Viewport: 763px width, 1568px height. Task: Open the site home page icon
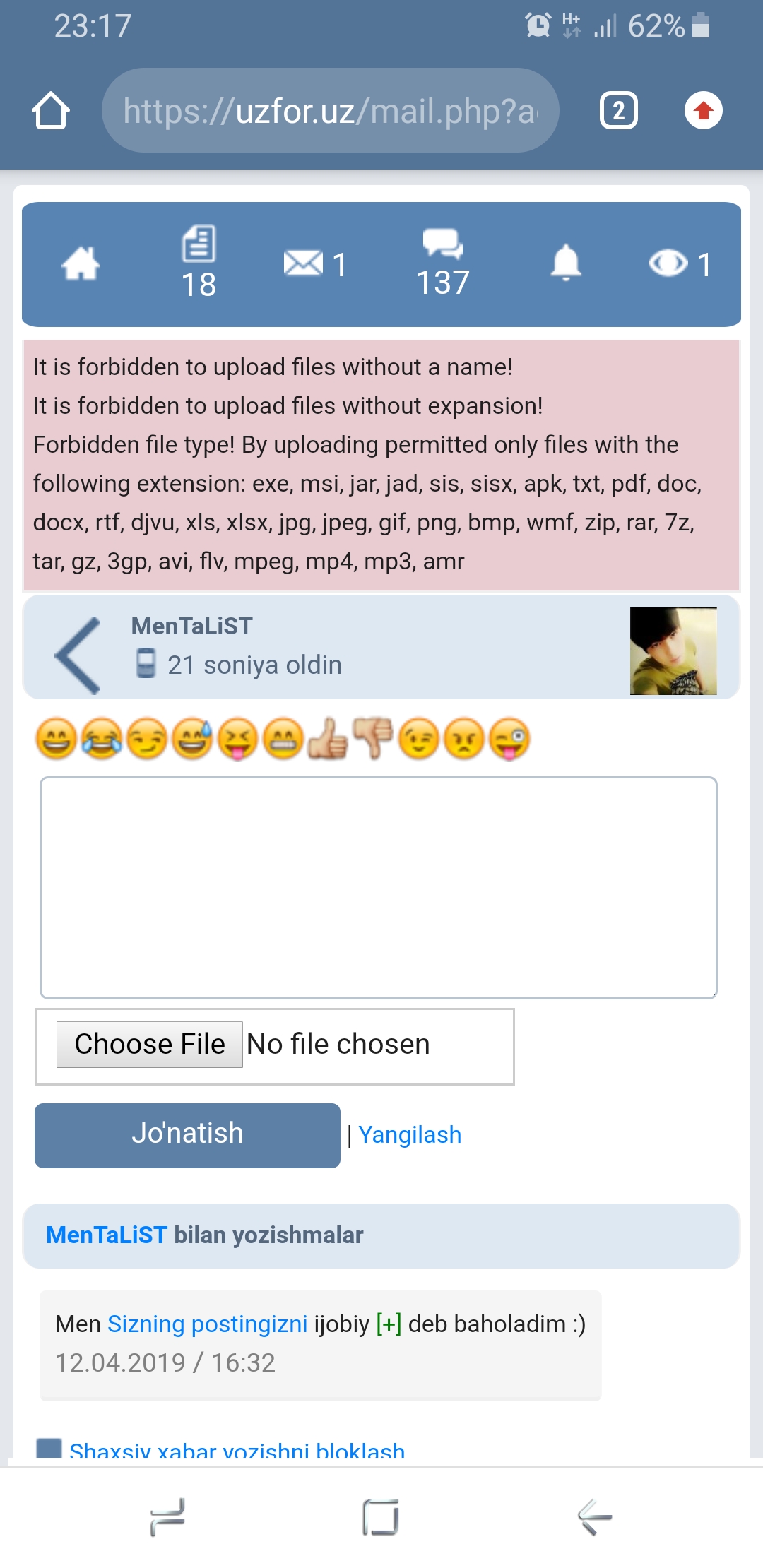tap(81, 264)
